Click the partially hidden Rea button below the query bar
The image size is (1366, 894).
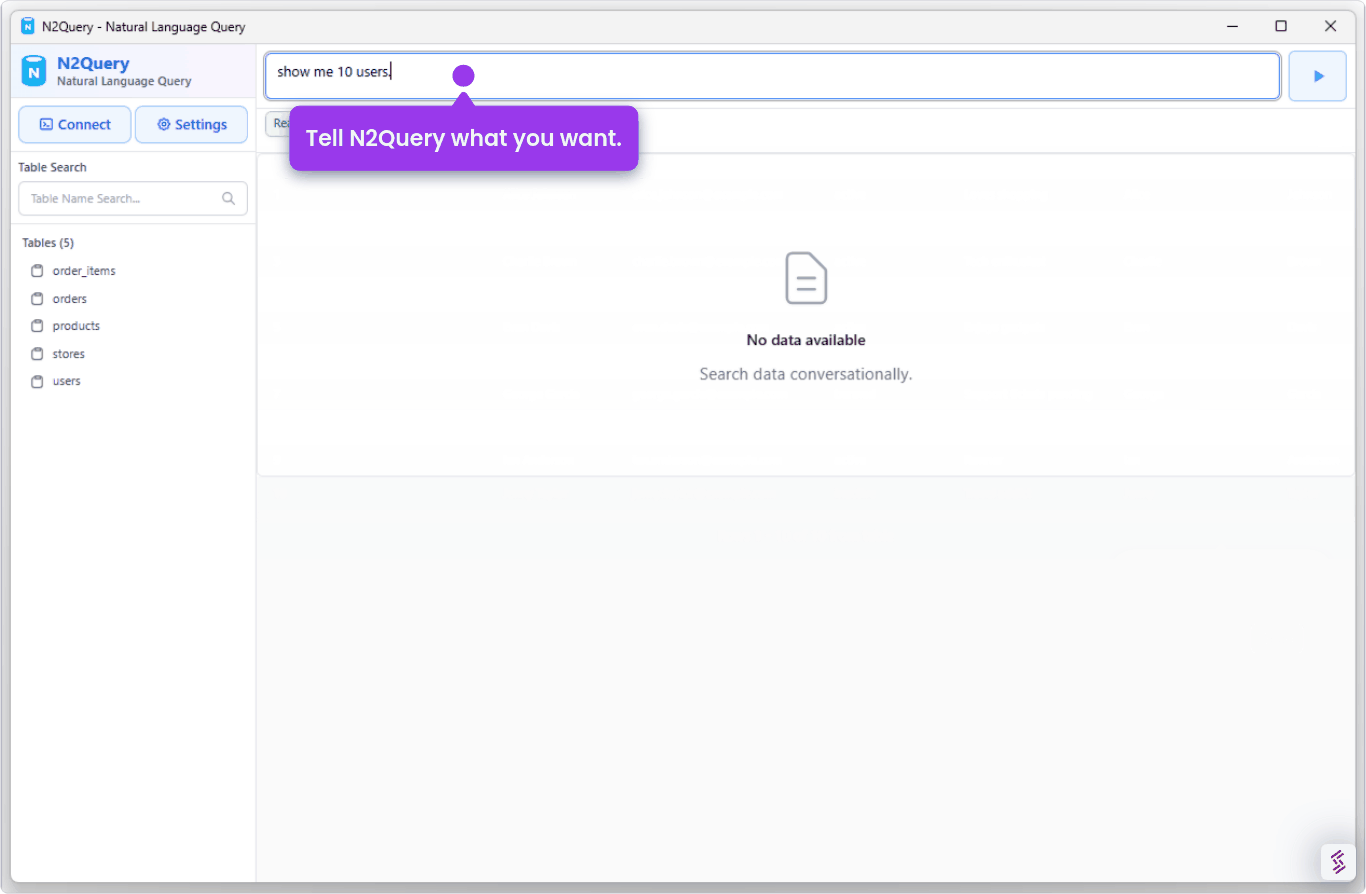280,124
